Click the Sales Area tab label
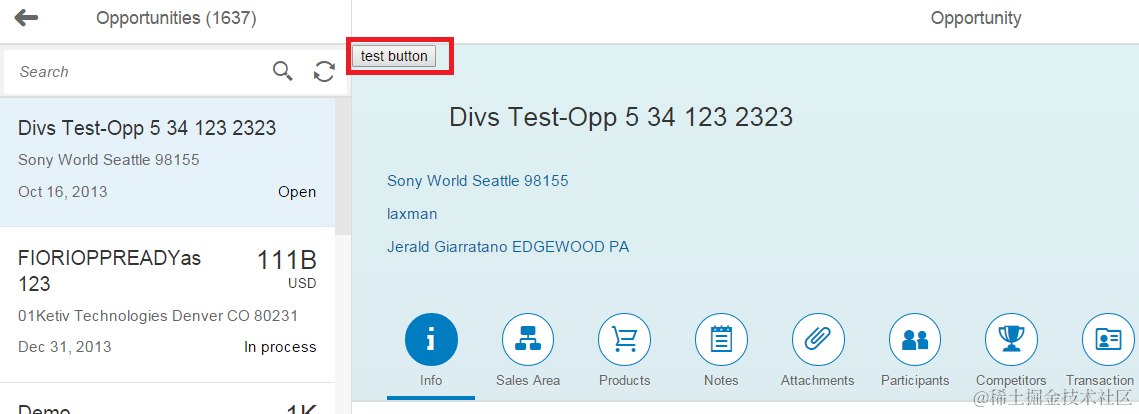 pos(528,381)
